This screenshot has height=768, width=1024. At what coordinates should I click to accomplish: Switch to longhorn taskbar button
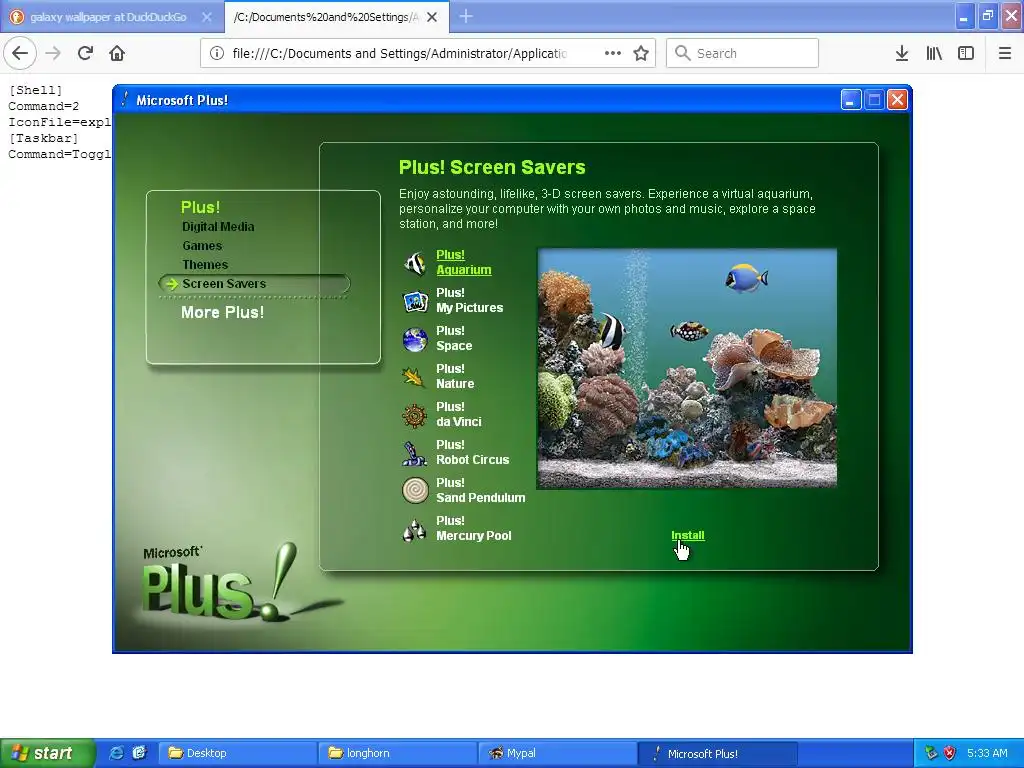tap(397, 753)
